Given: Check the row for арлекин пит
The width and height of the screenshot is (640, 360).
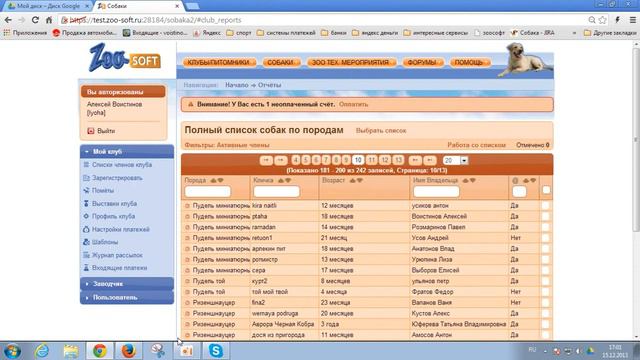Looking at the screenshot, I should 546,249.
